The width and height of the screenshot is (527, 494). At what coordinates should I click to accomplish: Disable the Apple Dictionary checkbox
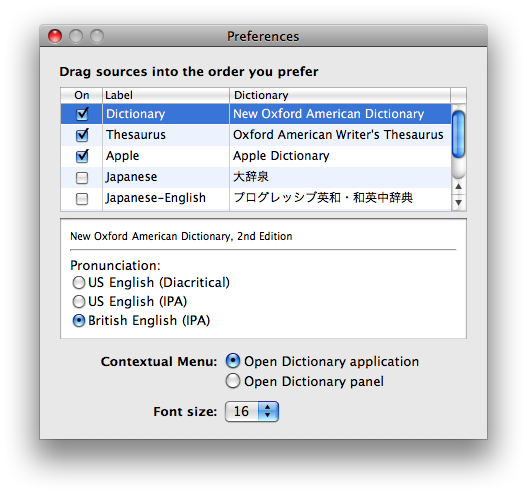tap(82, 156)
